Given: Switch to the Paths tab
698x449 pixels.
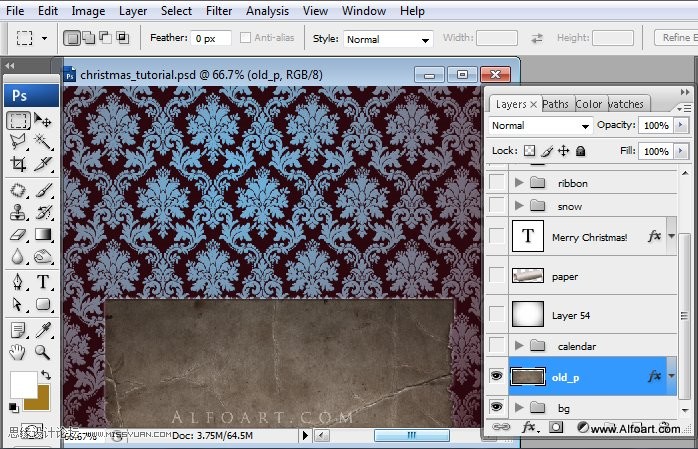Looking at the screenshot, I should 556,104.
